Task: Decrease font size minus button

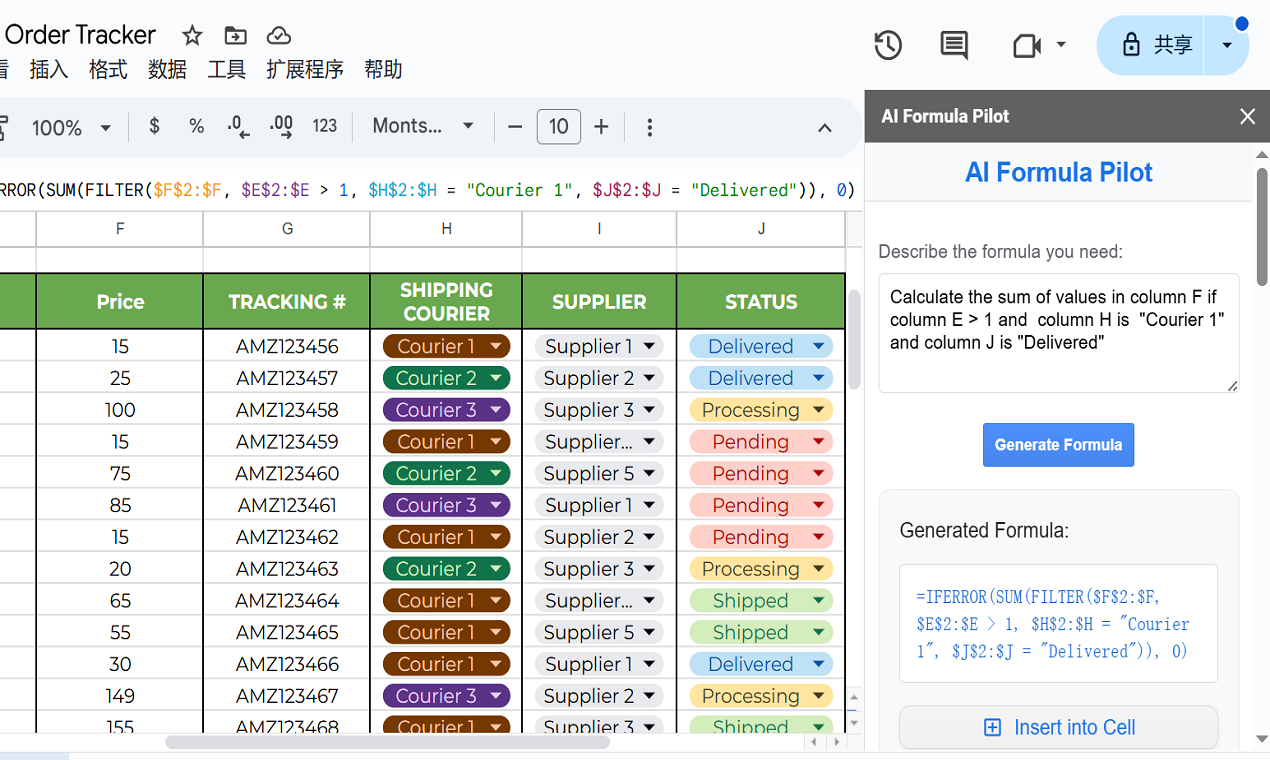Action: [515, 127]
